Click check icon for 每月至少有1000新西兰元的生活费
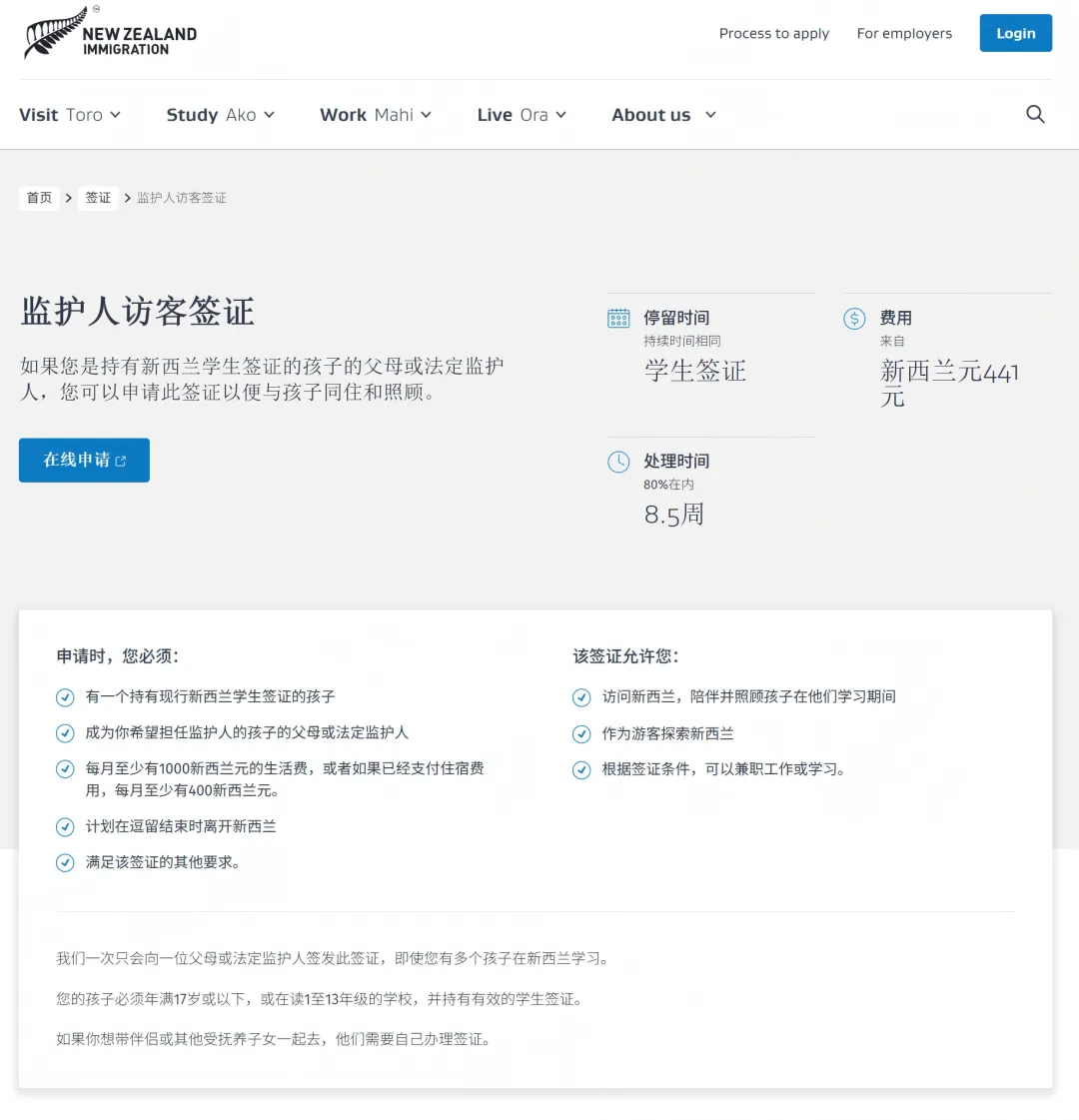 coord(65,768)
